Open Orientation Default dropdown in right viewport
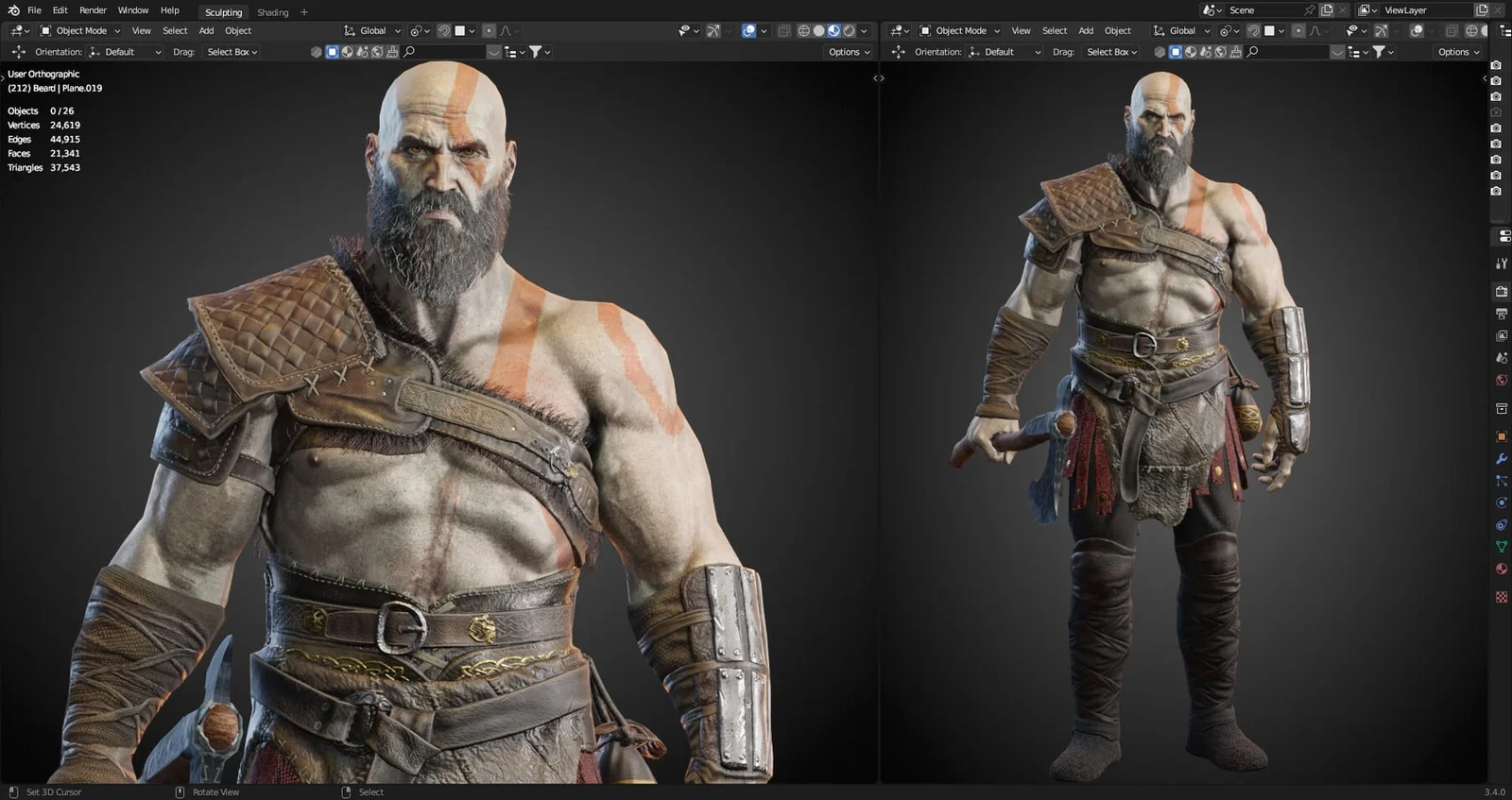This screenshot has height=800, width=1512. 1005,52
